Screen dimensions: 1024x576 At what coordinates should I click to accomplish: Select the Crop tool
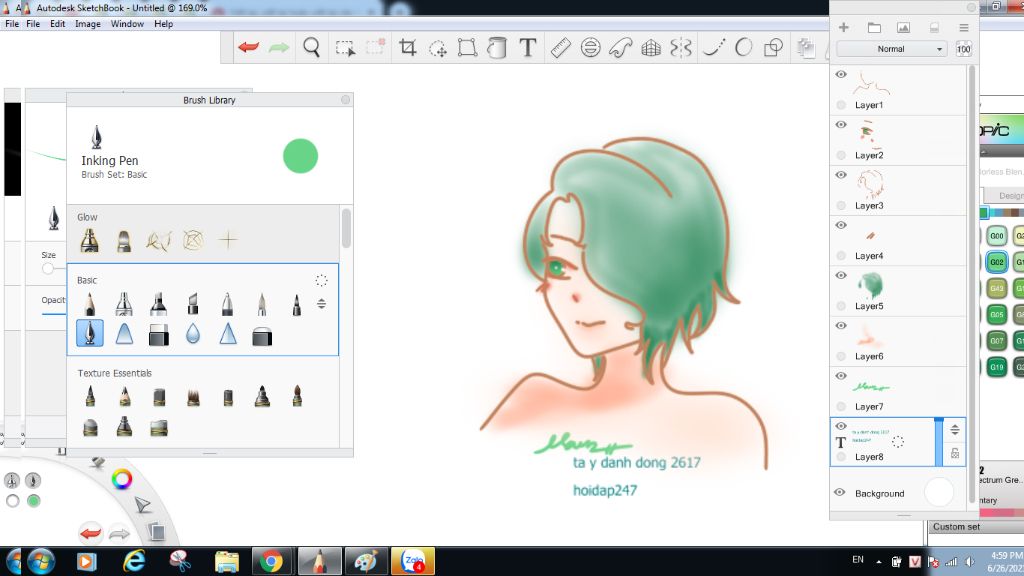click(408, 48)
